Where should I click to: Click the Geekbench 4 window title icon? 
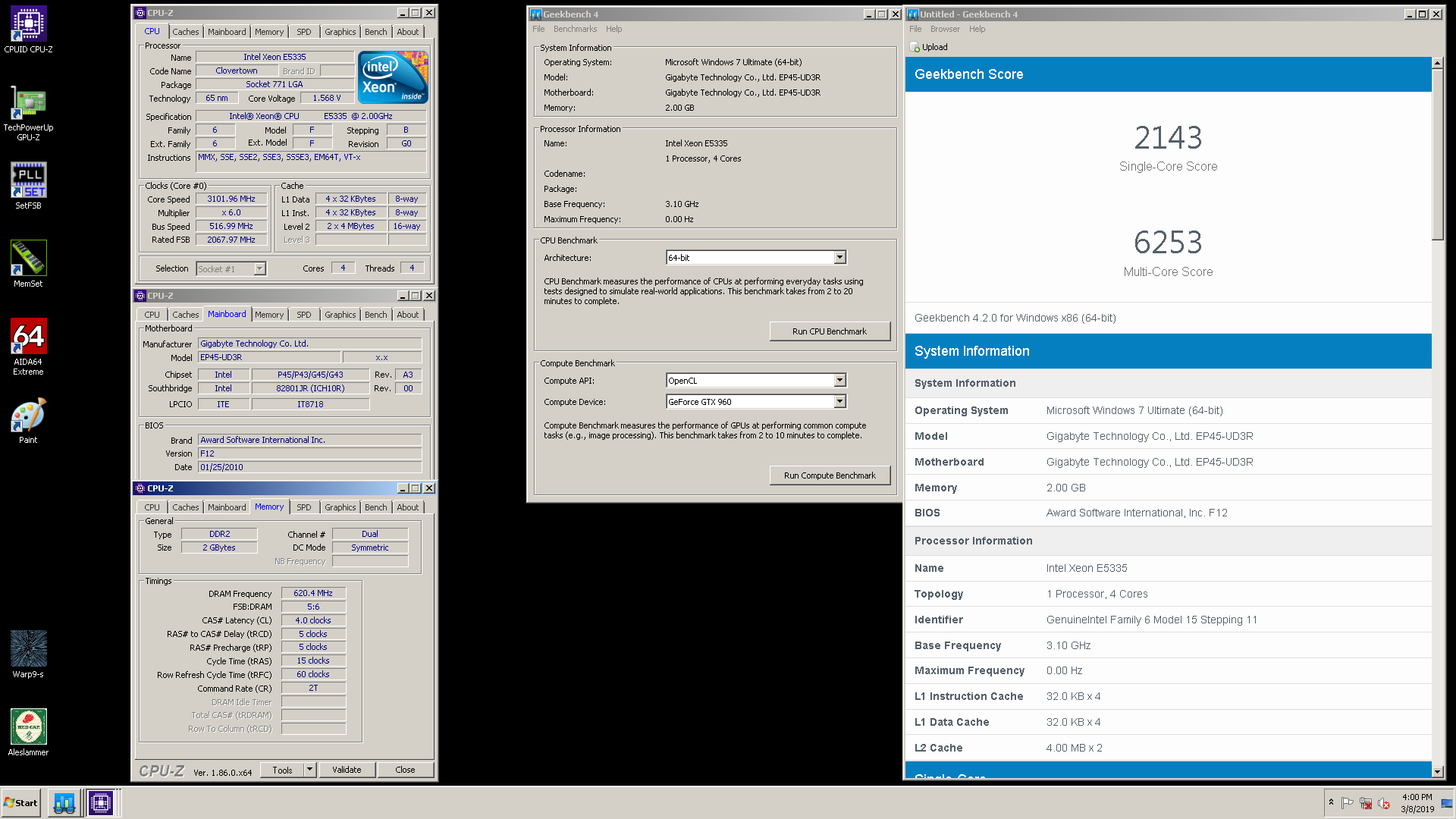click(x=536, y=14)
